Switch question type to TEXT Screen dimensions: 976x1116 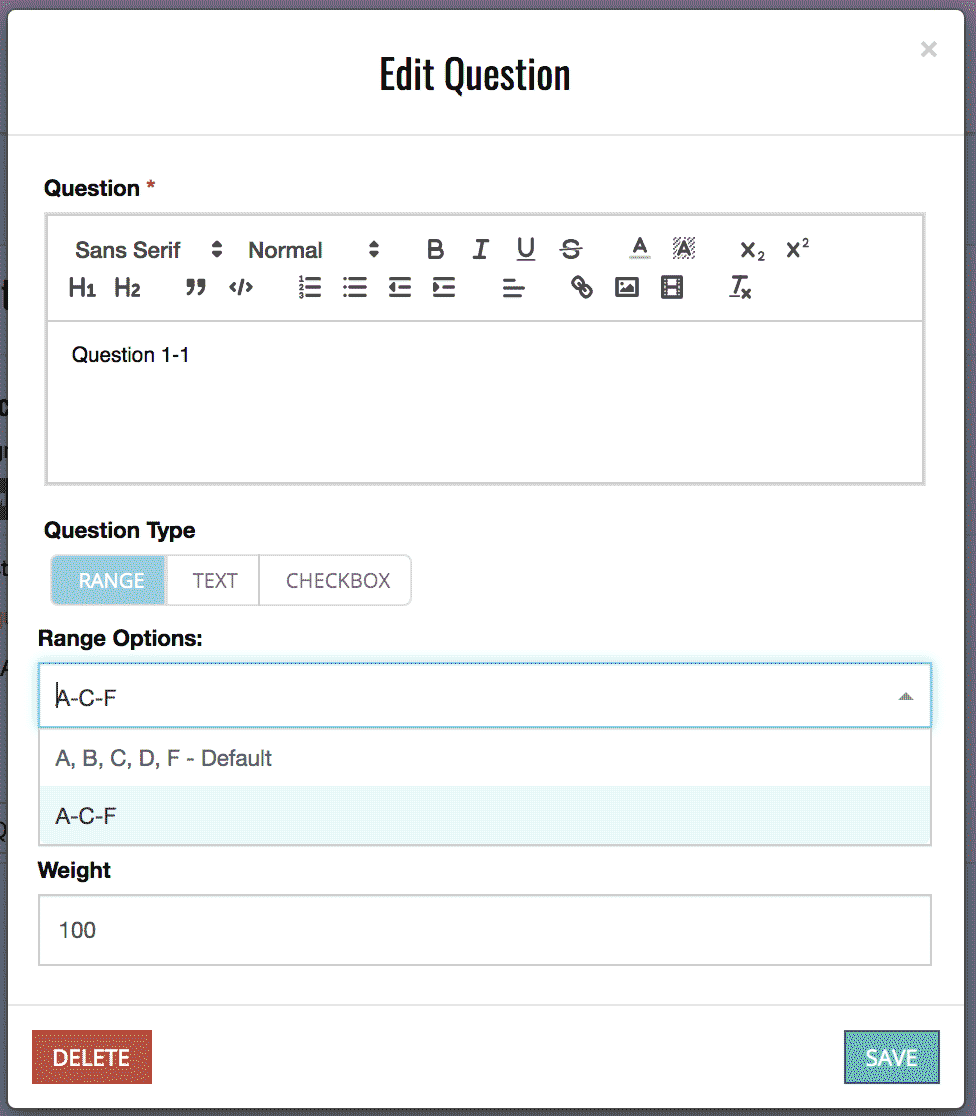point(214,580)
